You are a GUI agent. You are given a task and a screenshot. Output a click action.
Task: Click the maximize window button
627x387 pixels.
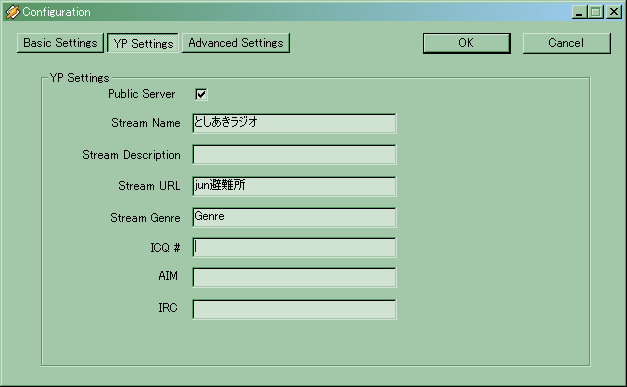coord(595,12)
